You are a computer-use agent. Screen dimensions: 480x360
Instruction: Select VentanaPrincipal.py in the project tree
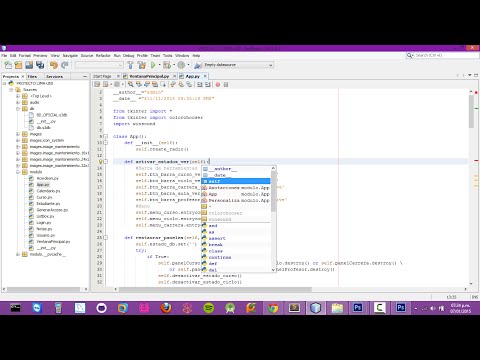tap(53, 242)
